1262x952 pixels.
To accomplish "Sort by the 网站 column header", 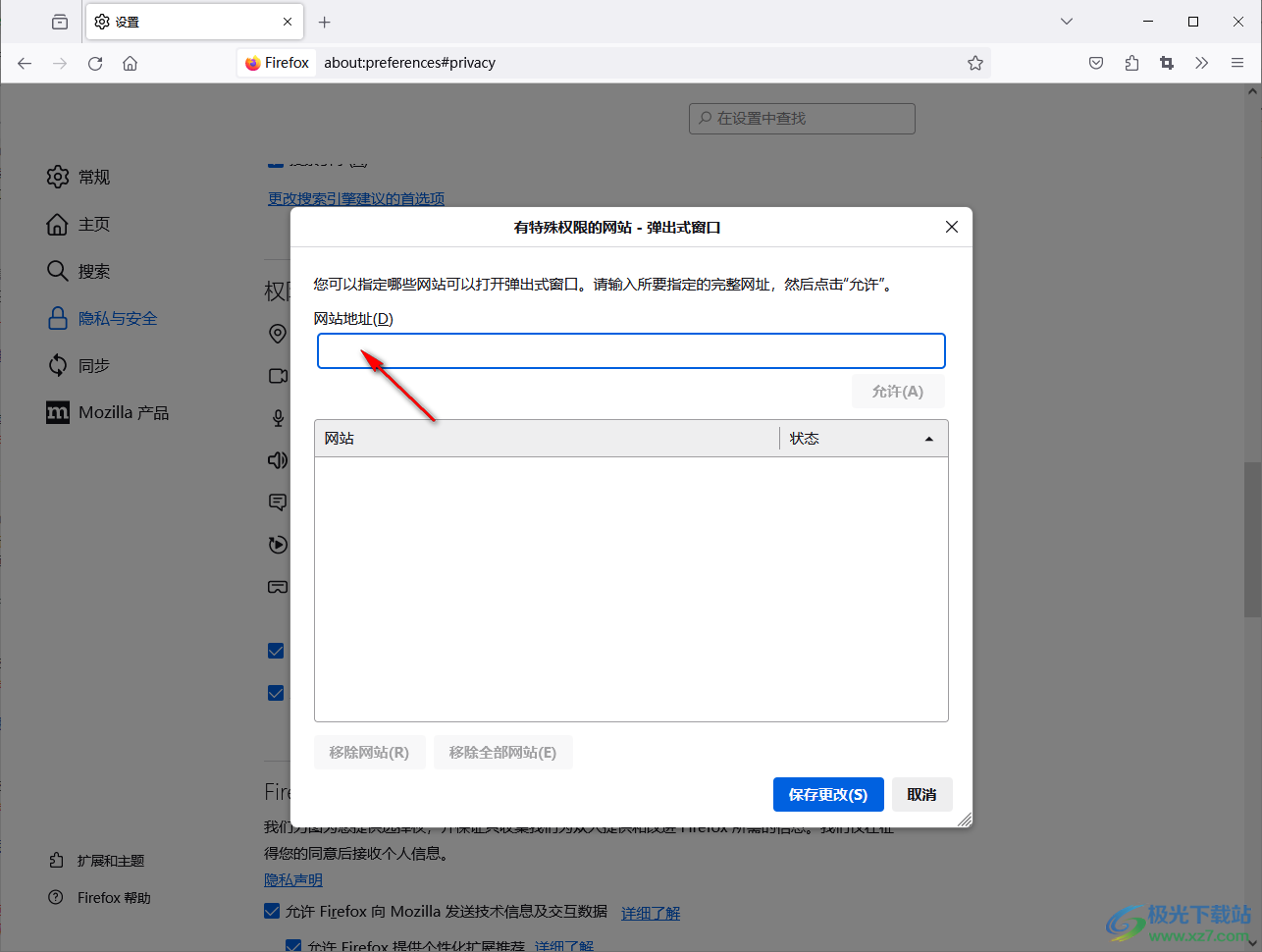I will (547, 439).
